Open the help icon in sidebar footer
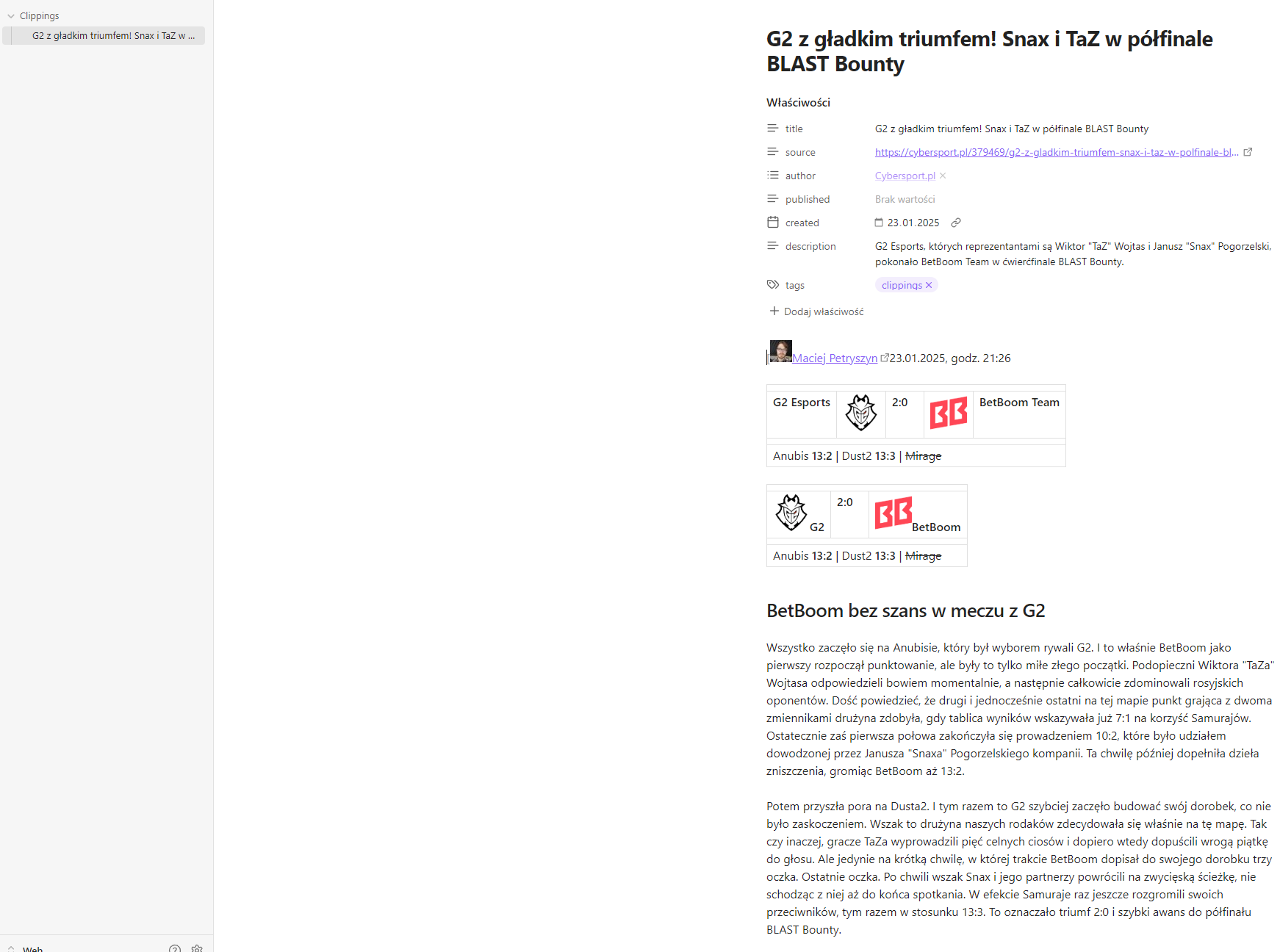The width and height of the screenshot is (1280, 952). pos(175,948)
